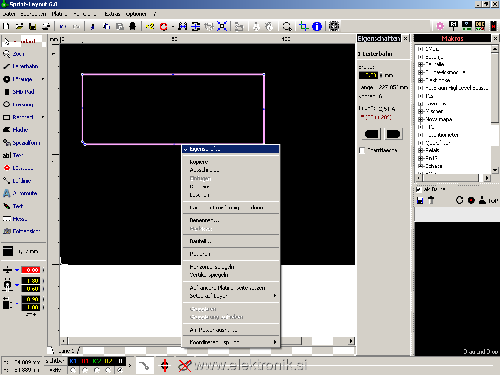Click the red record dot in Makros panel
The image size is (500, 375).
(x=471, y=201)
